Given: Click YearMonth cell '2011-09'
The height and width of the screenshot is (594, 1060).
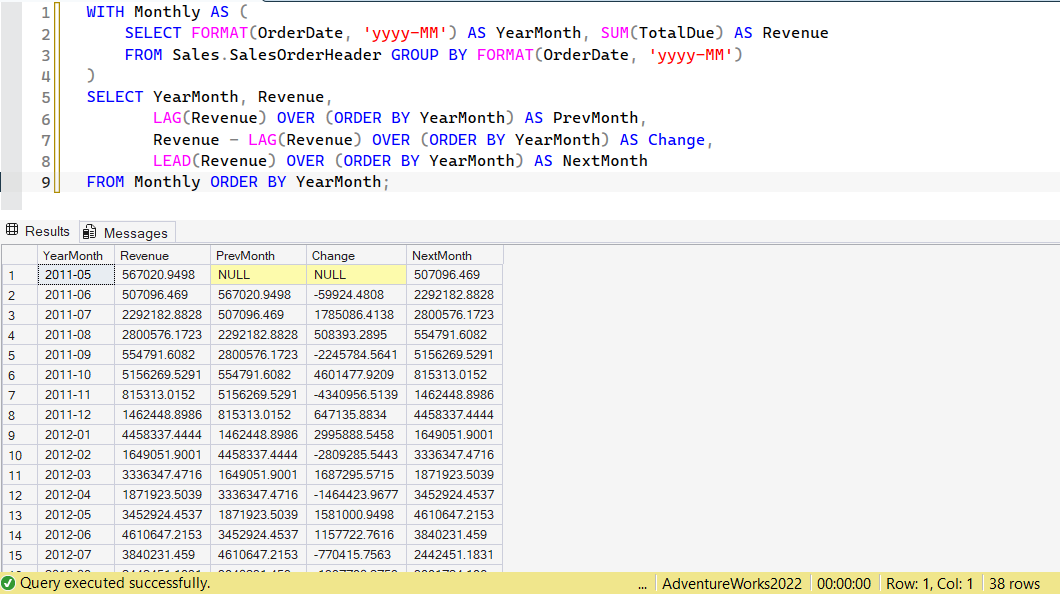Looking at the screenshot, I should 76,355.
